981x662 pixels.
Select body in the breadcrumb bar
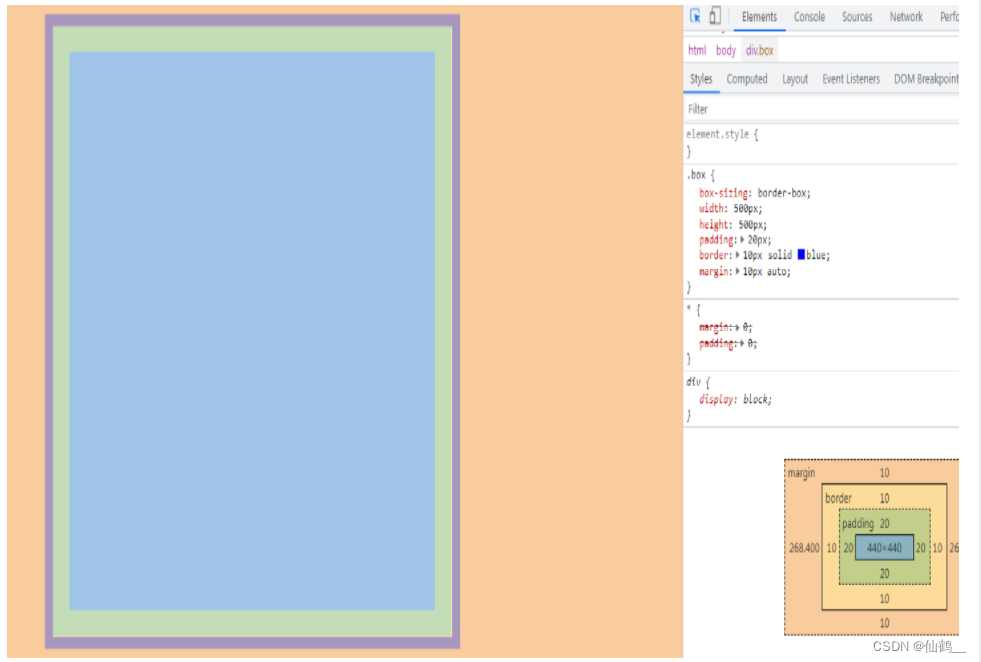click(725, 50)
